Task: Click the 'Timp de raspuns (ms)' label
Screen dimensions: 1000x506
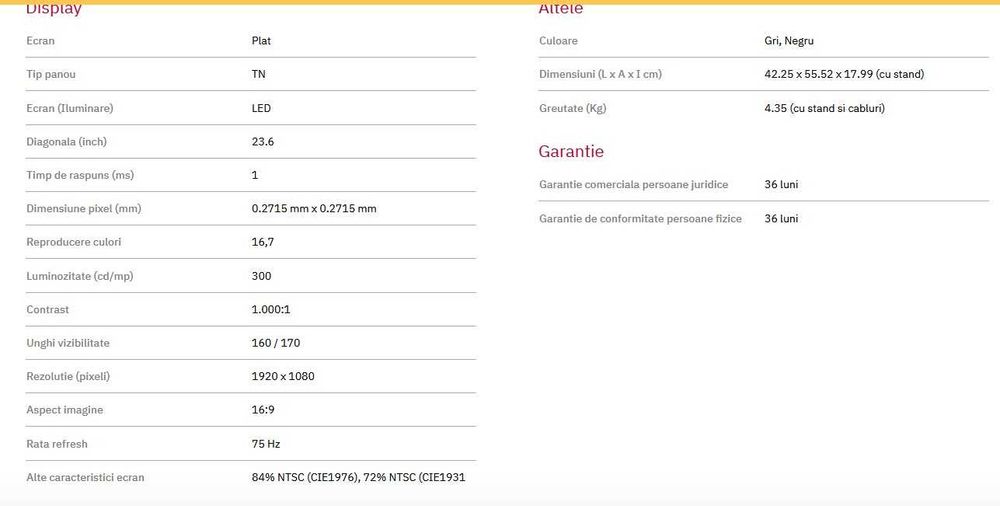Action: pyautogui.click(x=80, y=175)
